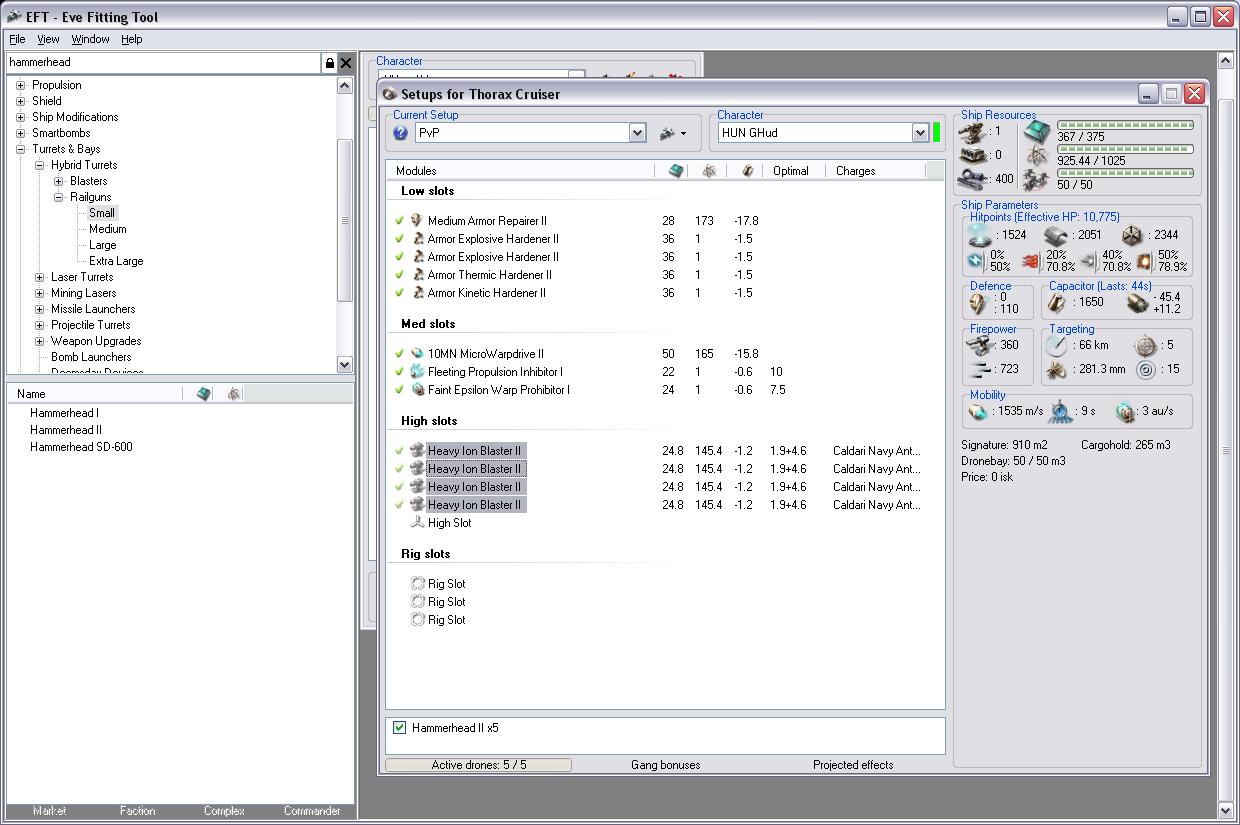
Task: Click the Gang bonuses label
Action: (x=665, y=765)
